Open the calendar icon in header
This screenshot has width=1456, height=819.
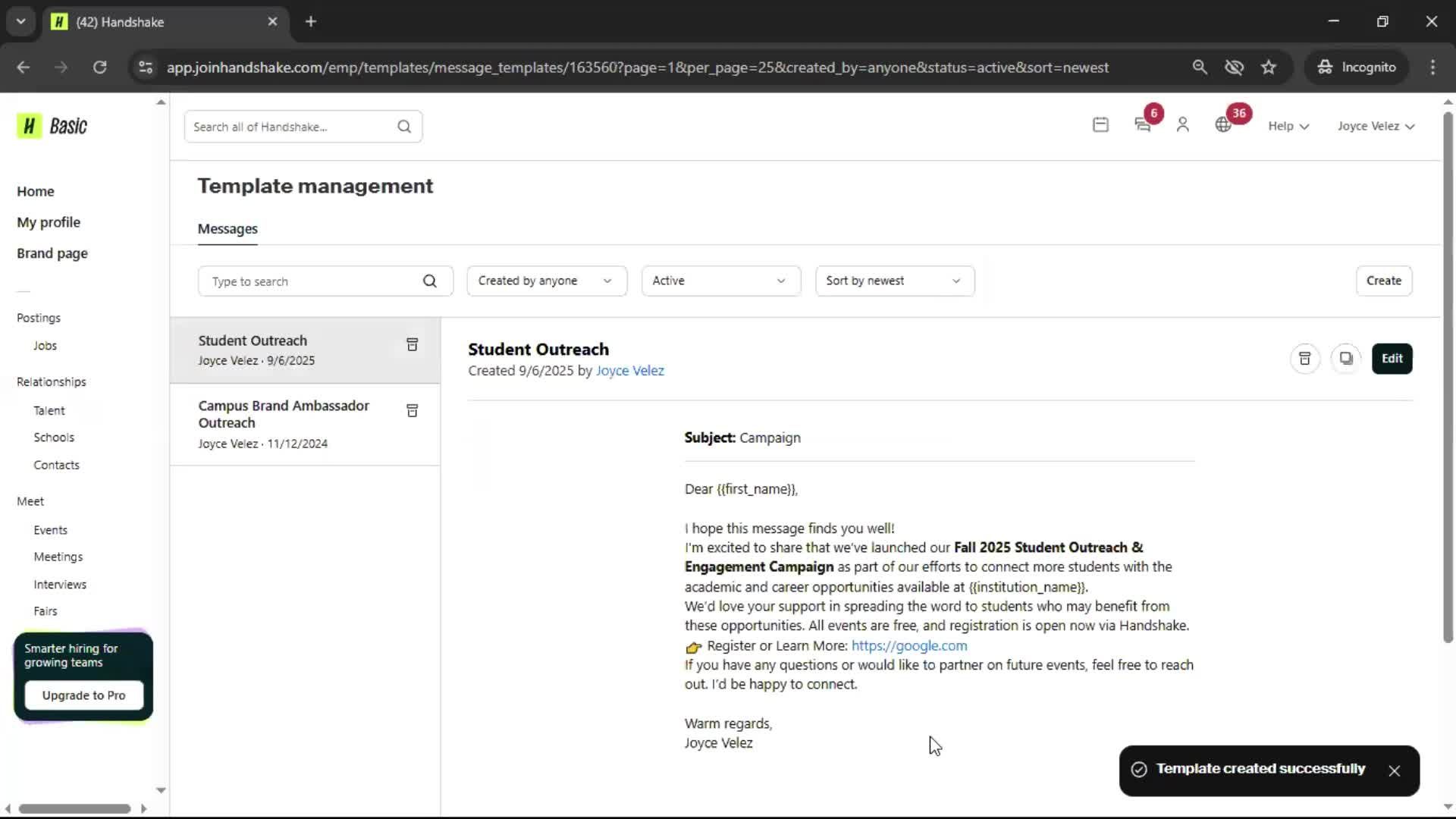point(1100,125)
